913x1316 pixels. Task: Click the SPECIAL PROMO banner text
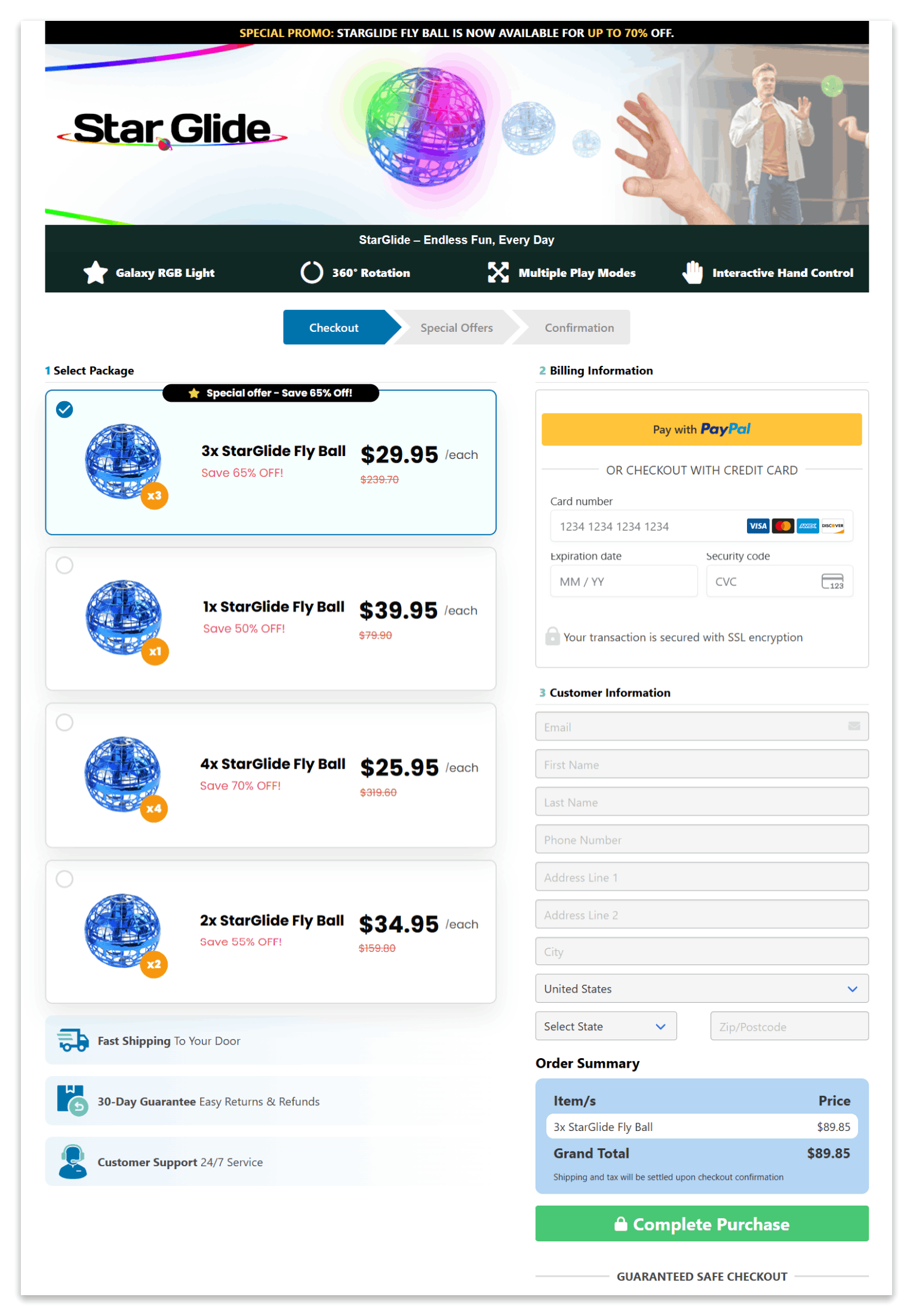(x=456, y=33)
